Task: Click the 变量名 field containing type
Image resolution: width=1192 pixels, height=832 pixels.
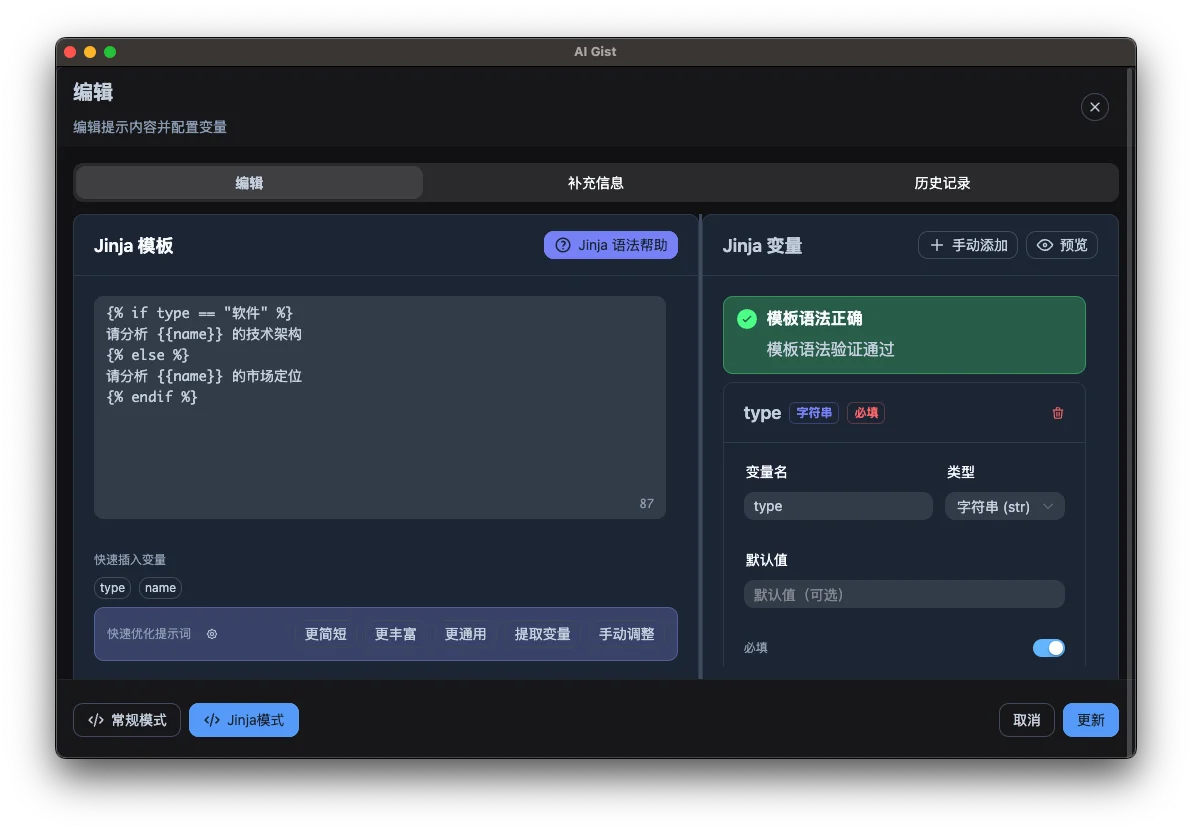Action: [x=838, y=506]
